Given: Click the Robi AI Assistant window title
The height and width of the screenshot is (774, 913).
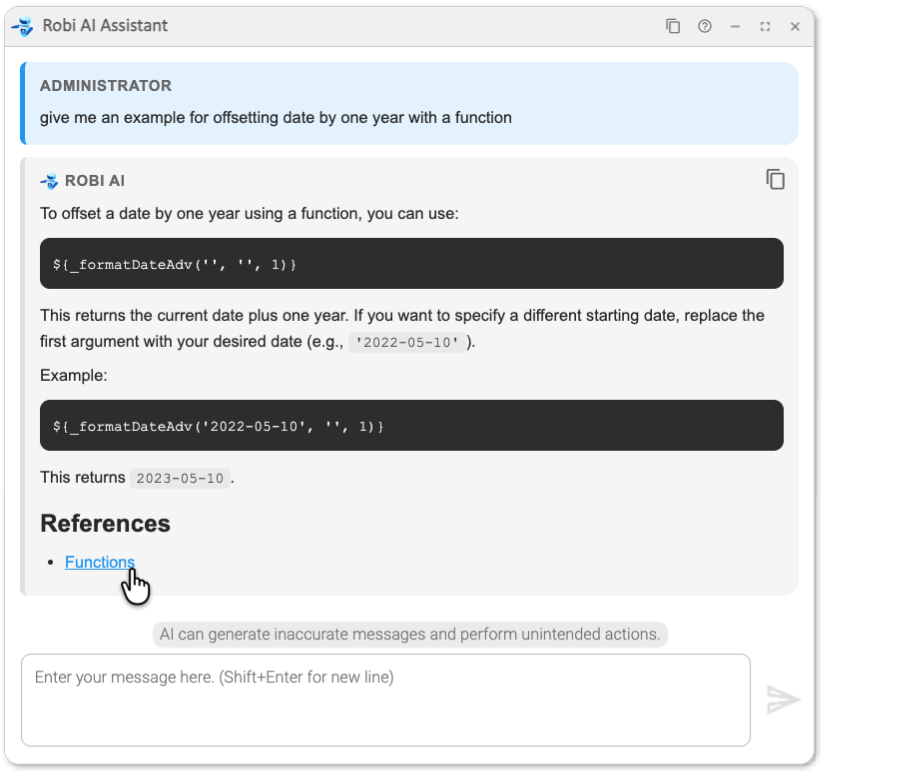Looking at the screenshot, I should point(105,26).
